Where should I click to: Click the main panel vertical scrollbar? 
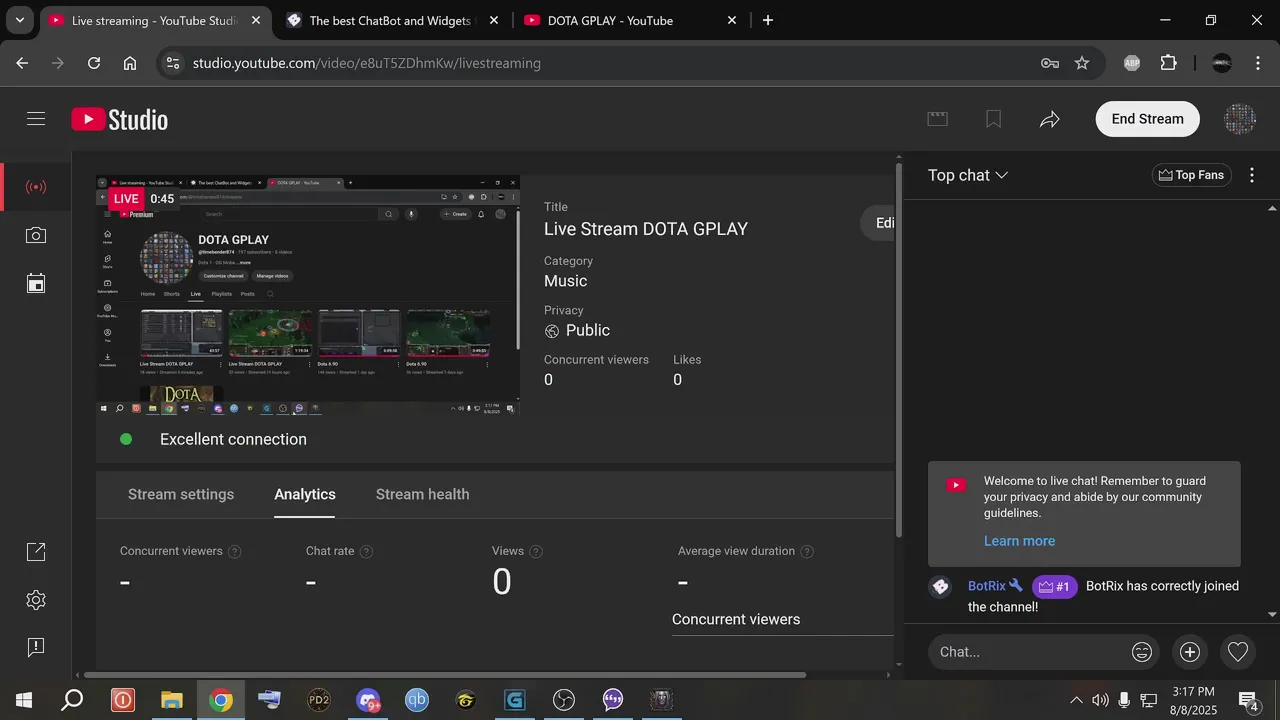[x=898, y=350]
